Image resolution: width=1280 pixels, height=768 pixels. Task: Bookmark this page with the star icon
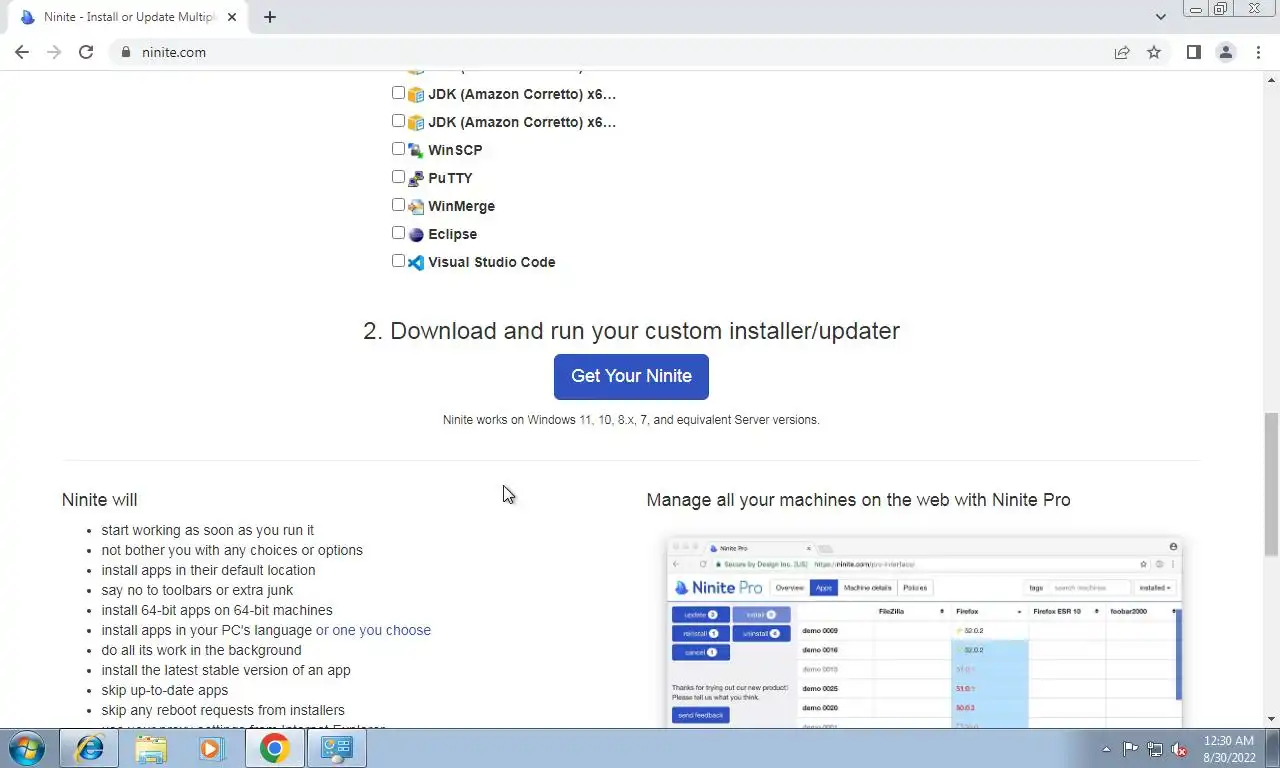1154,52
